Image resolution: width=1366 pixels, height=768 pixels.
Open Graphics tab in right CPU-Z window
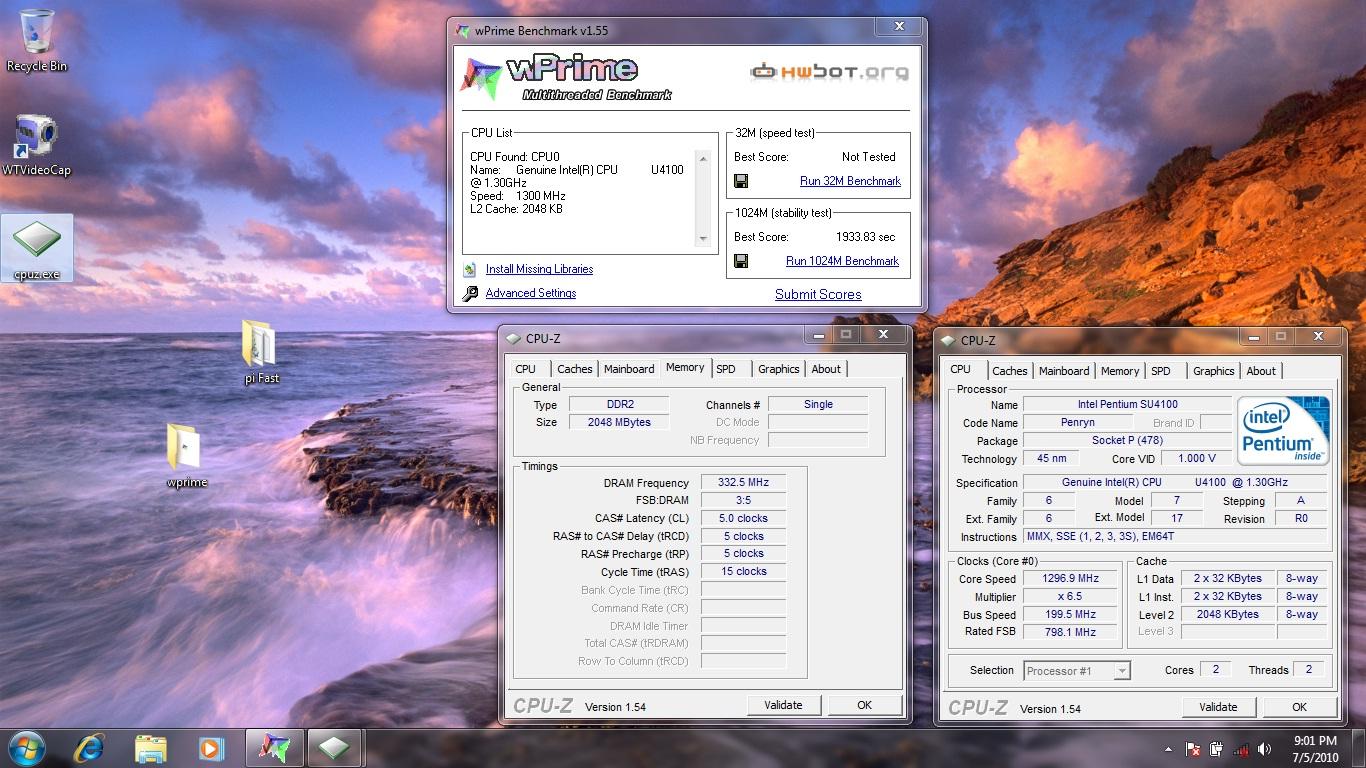tap(1213, 371)
